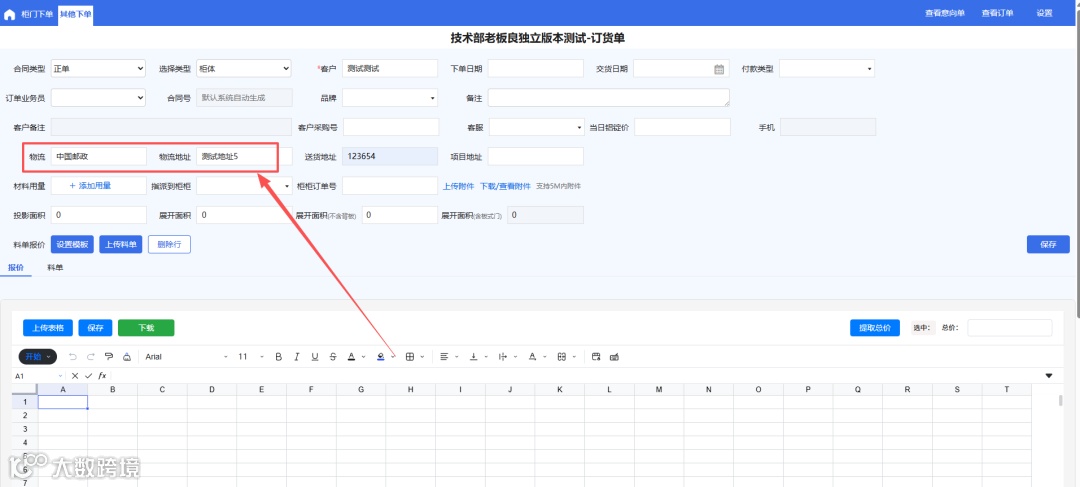Open calendar in 交货日期 field
The height and width of the screenshot is (487, 1080).
click(719, 69)
